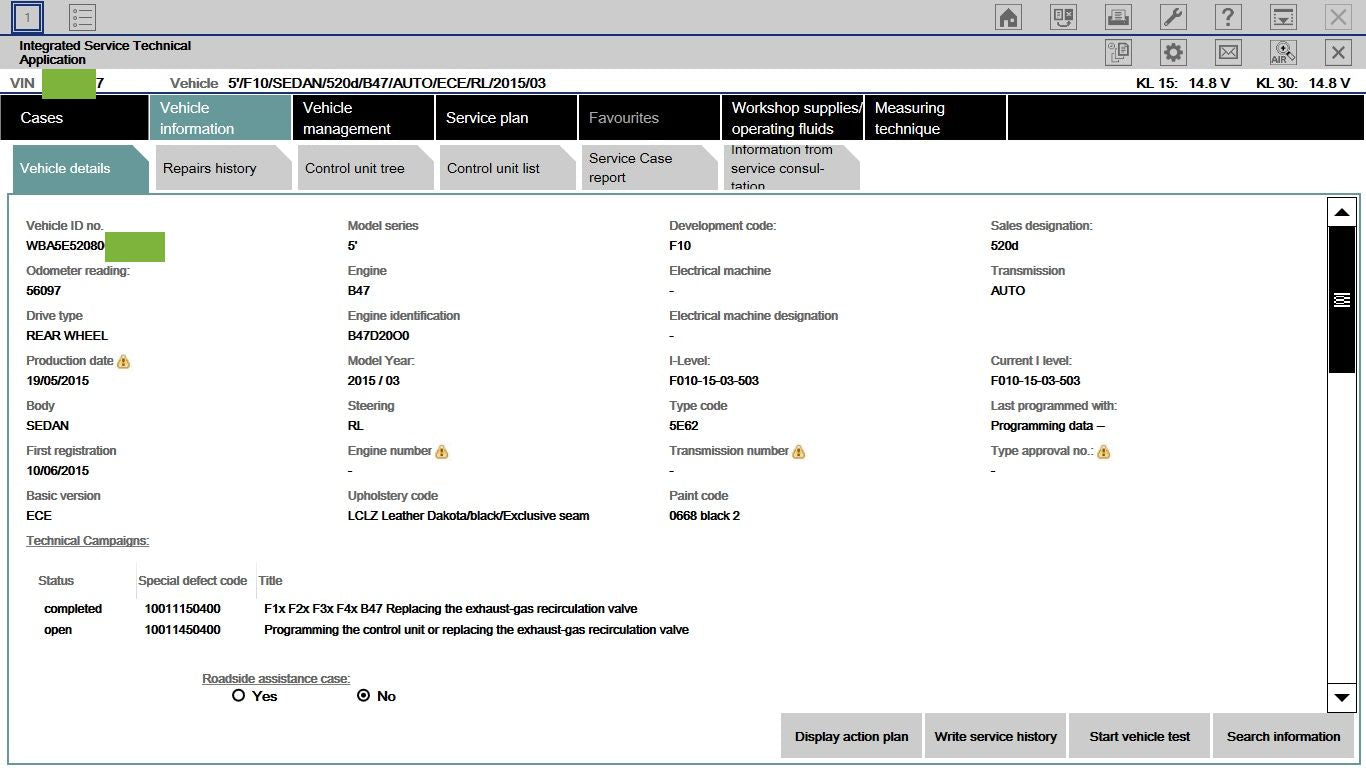Select the connection manager icon next to home
This screenshot has width=1366, height=768.
pyautogui.click(x=1063, y=16)
